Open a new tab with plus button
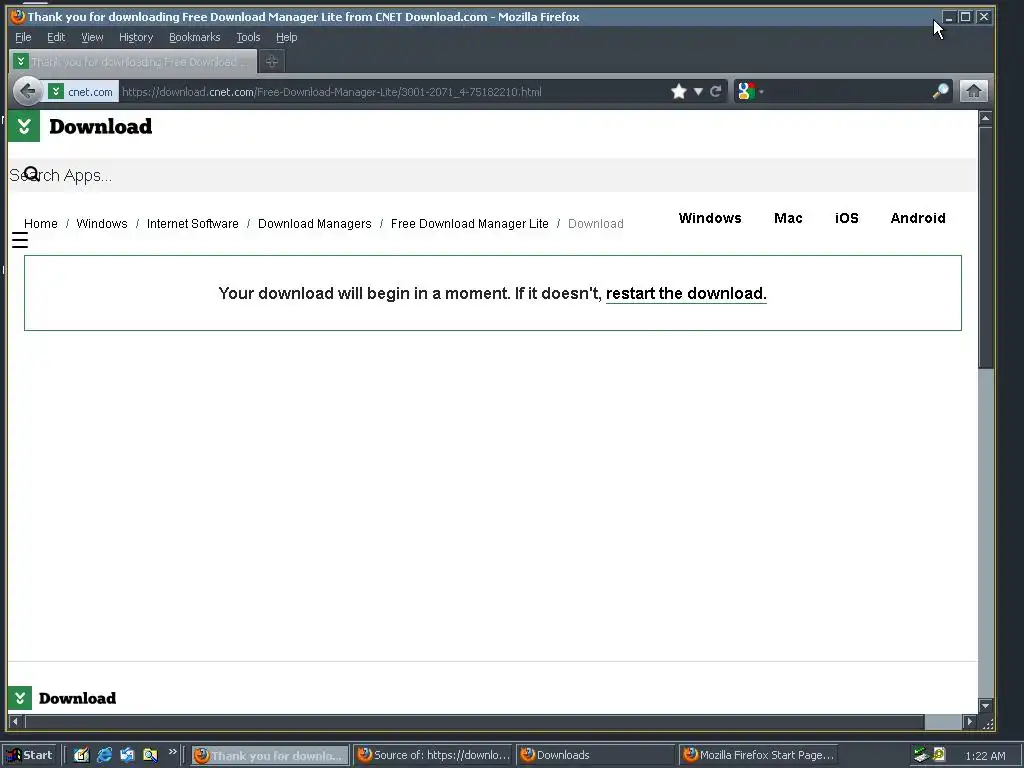 (272, 61)
